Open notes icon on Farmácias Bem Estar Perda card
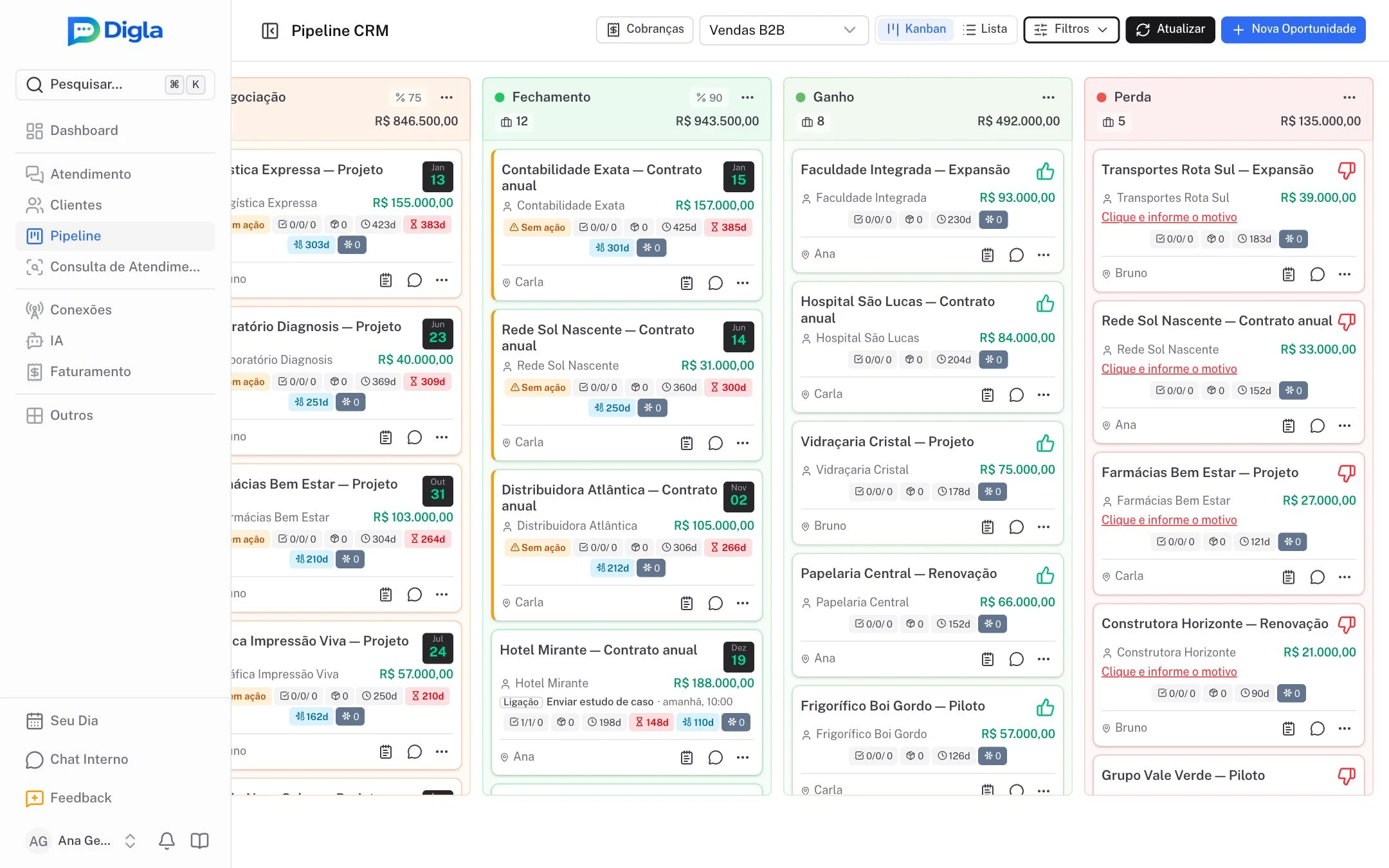The width and height of the screenshot is (1389, 868). click(1289, 577)
